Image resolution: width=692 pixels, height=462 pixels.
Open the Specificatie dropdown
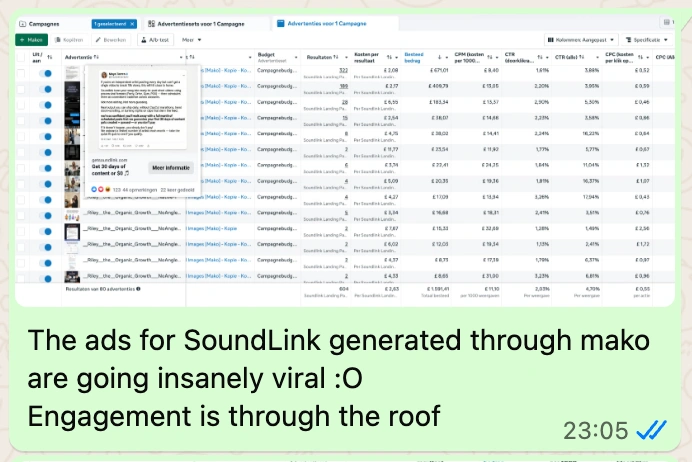pyautogui.click(x=647, y=40)
